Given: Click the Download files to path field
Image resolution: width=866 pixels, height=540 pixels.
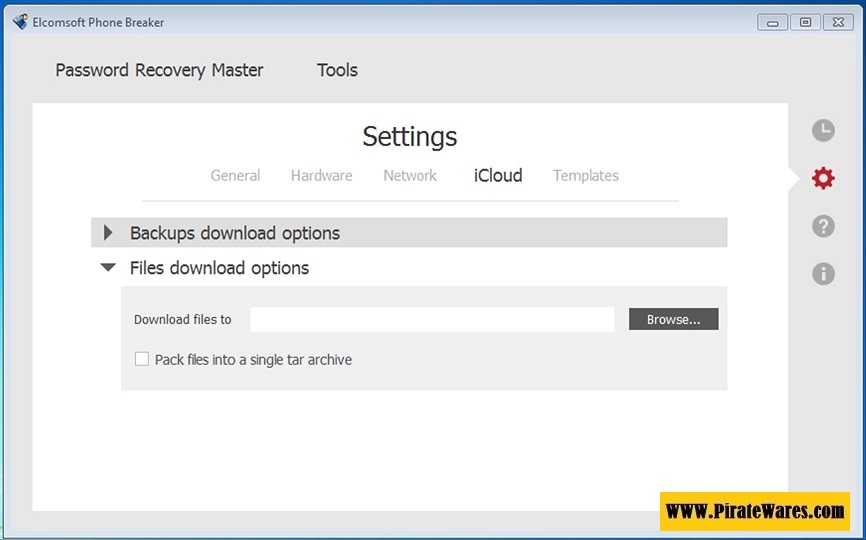Looking at the screenshot, I should tap(432, 320).
